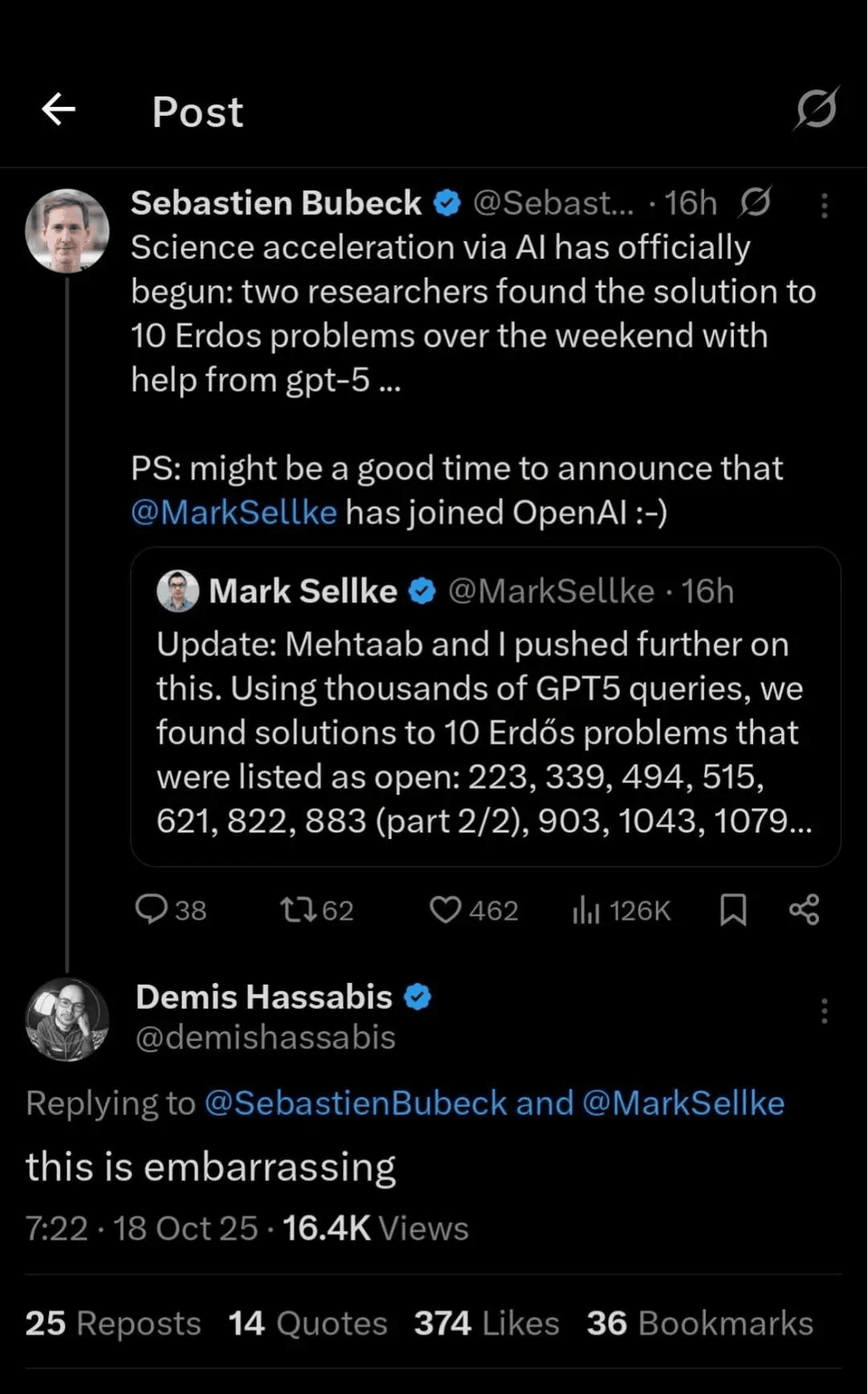This screenshot has height=1394, width=868.
Task: View analytics bar chart icon
Action: [586, 910]
